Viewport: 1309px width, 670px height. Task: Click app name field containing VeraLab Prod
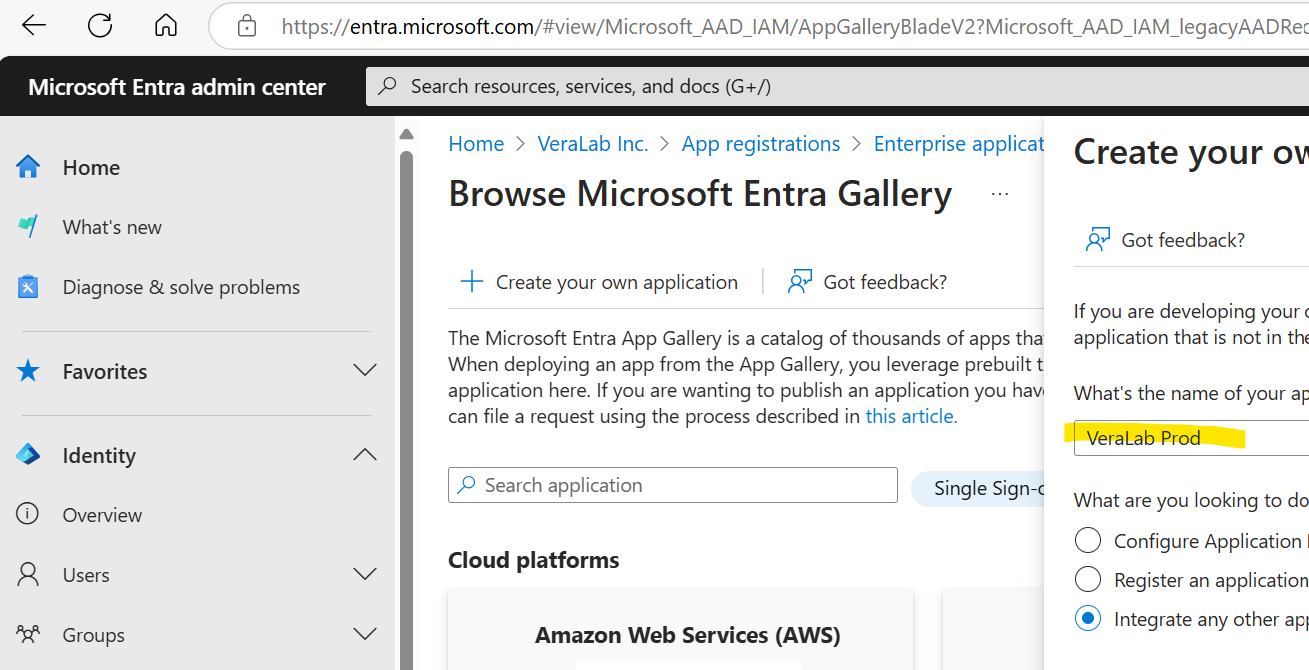1191,438
